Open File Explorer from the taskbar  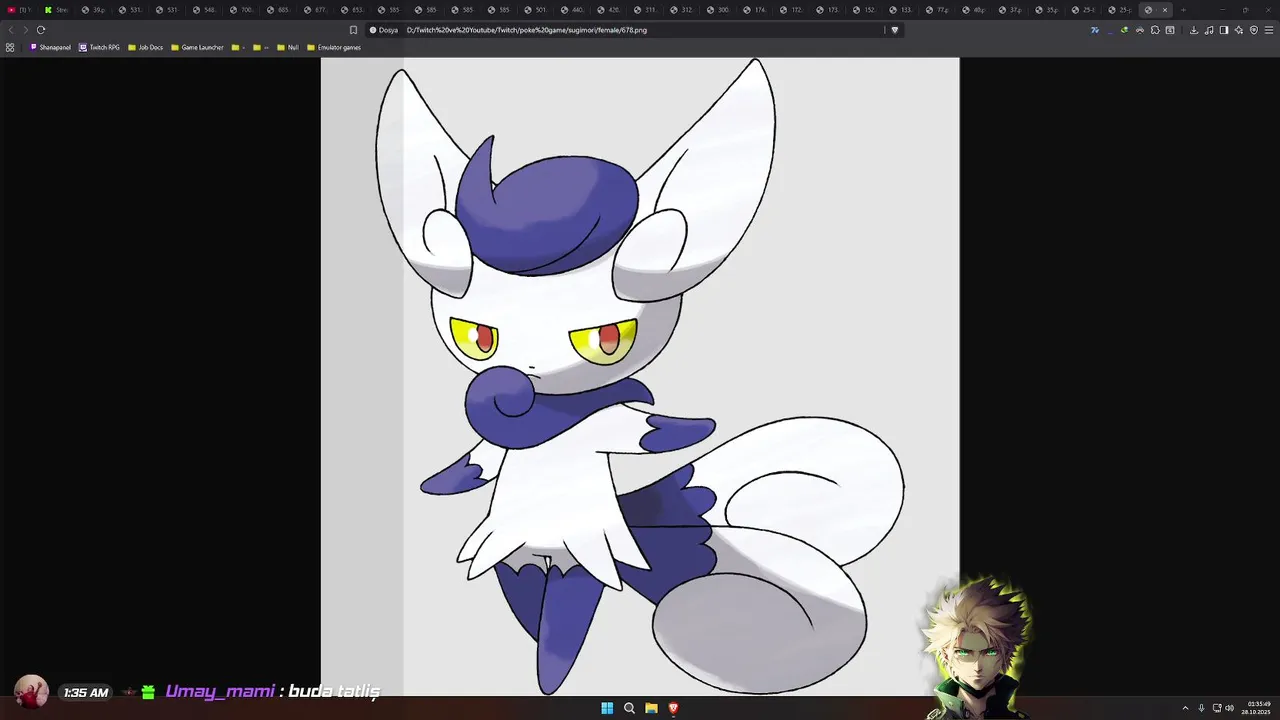651,708
